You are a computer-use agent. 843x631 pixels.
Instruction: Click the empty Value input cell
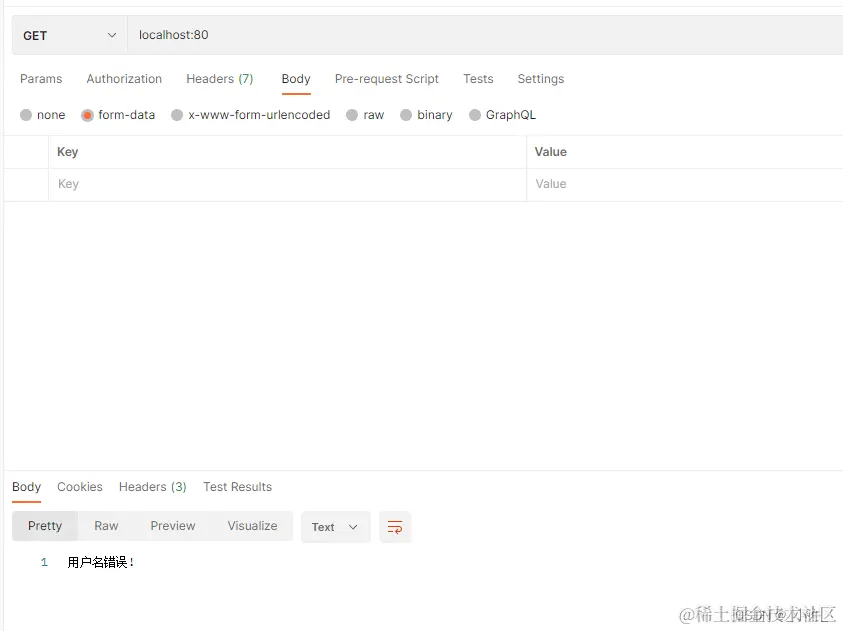pos(685,184)
